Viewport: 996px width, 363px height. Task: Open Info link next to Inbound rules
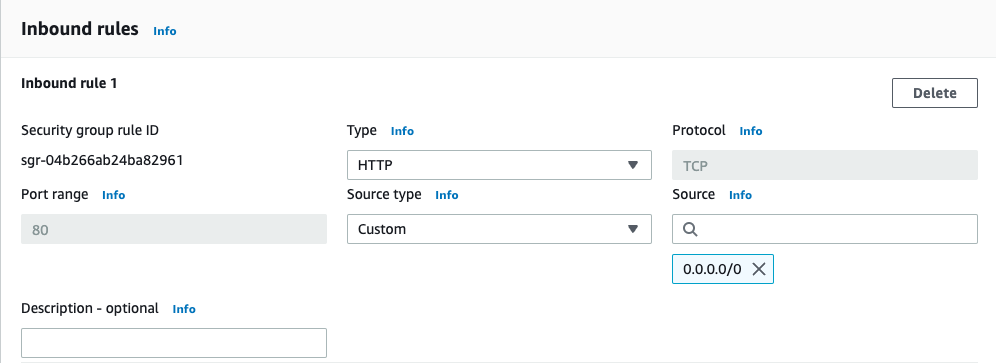(165, 31)
